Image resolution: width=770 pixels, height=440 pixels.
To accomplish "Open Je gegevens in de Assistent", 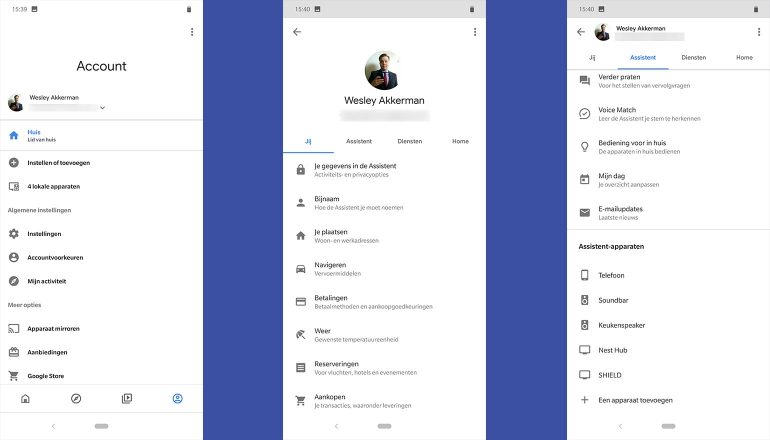I will [x=354, y=169].
